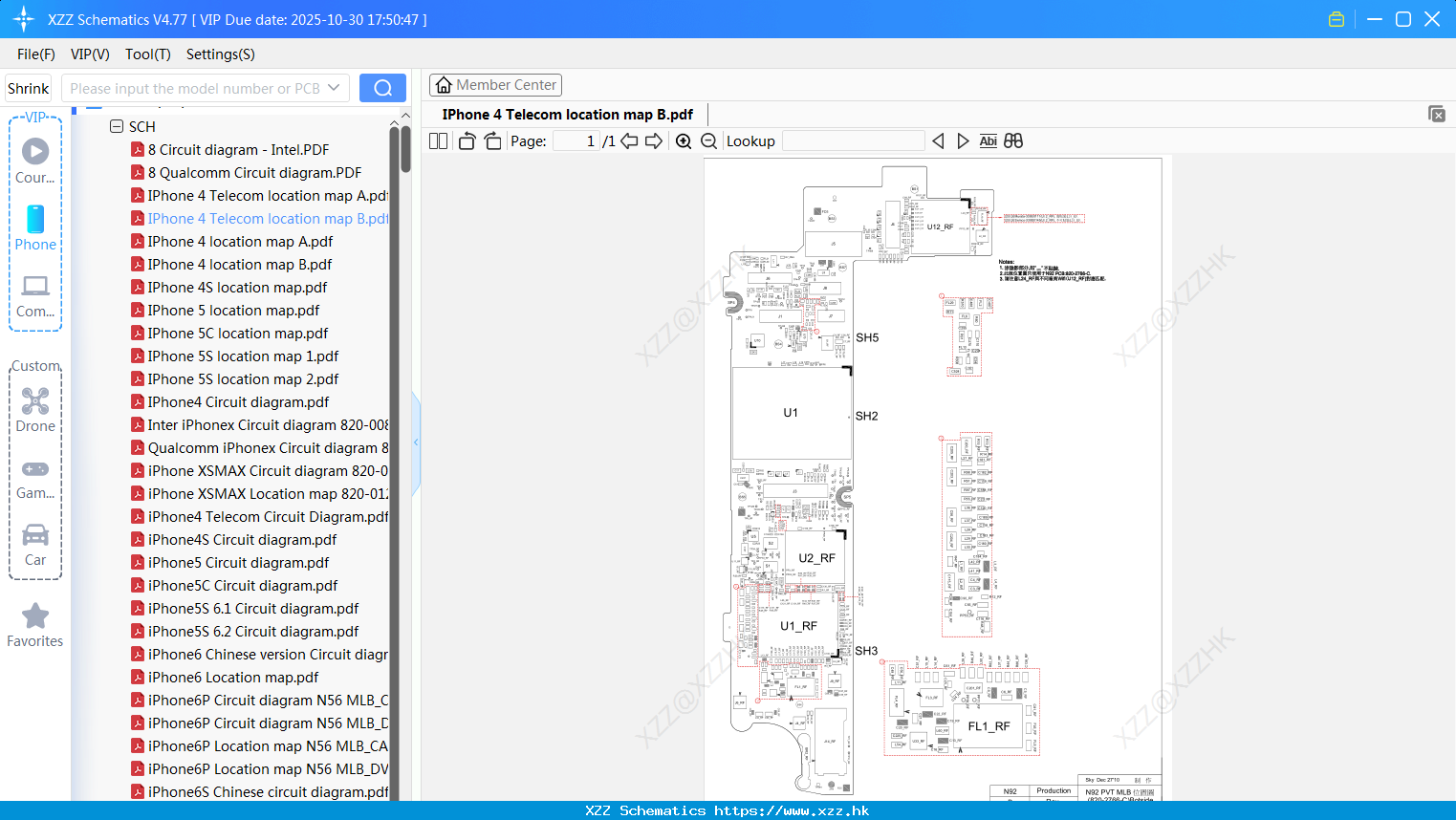1456x820 pixels.
Task: Select IPhone 4 Telecom location map B tab
Action: coord(568,115)
